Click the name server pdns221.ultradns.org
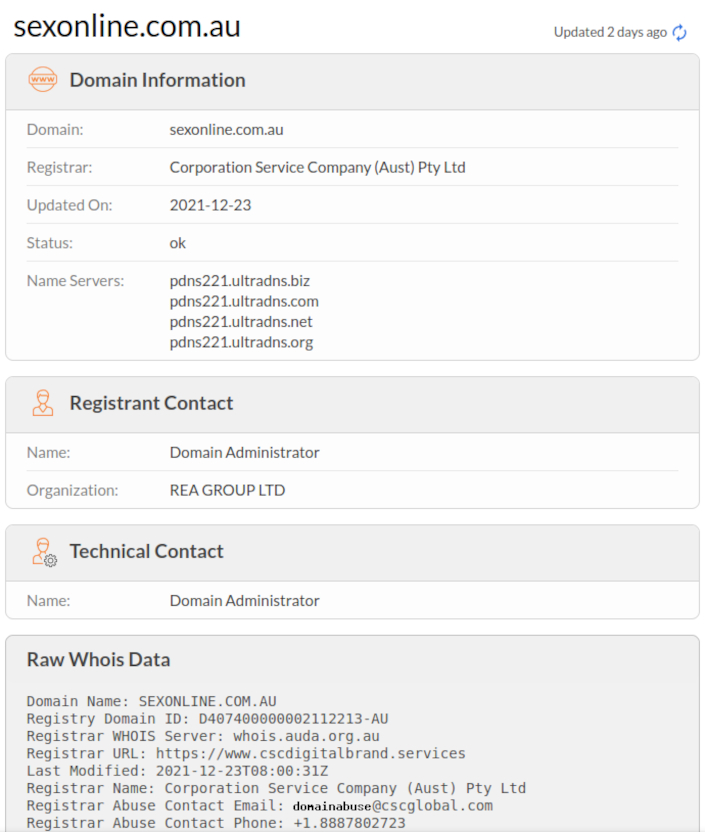Viewport: 705px width, 832px height. point(241,342)
